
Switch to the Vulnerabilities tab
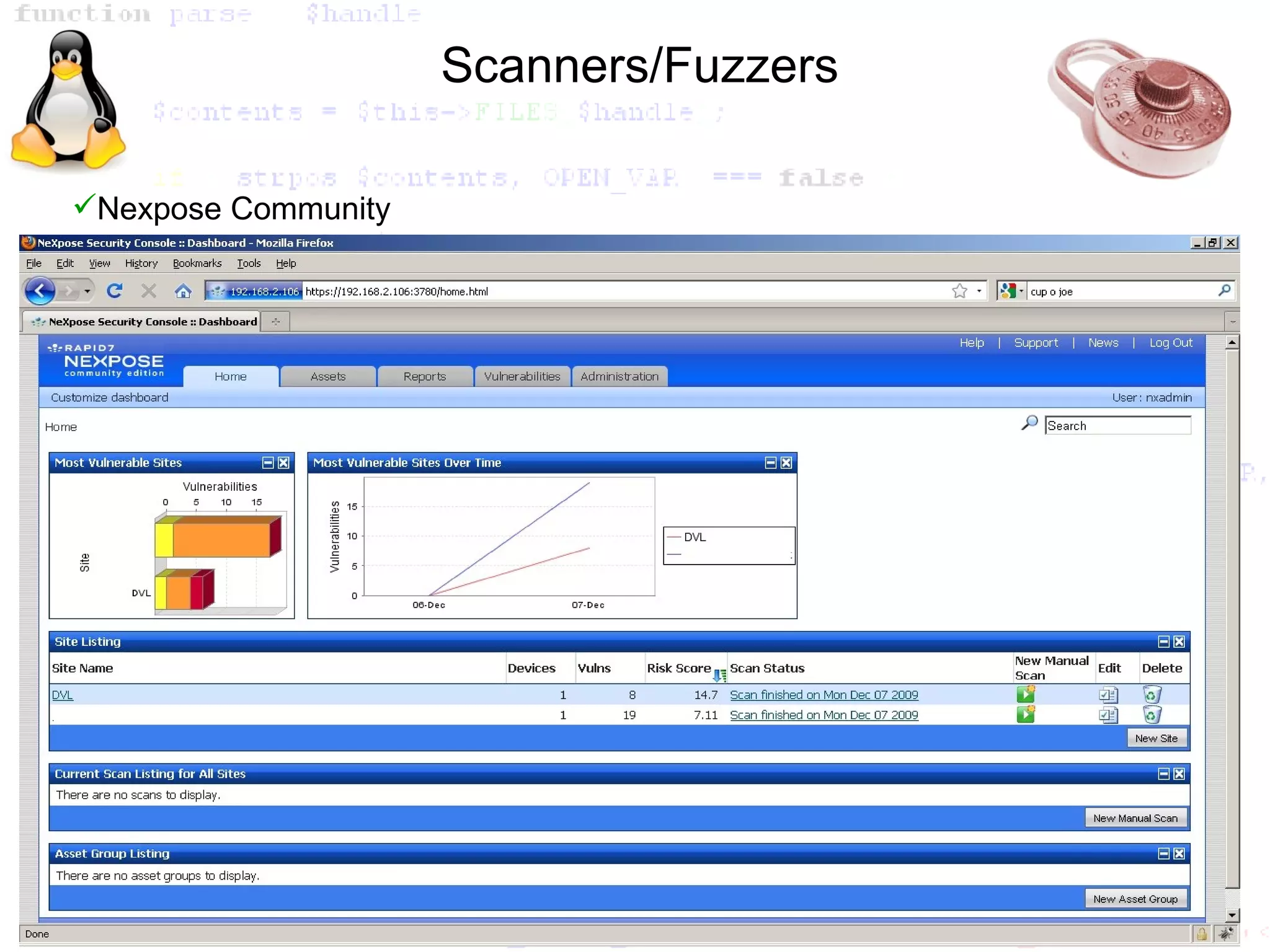coord(522,376)
